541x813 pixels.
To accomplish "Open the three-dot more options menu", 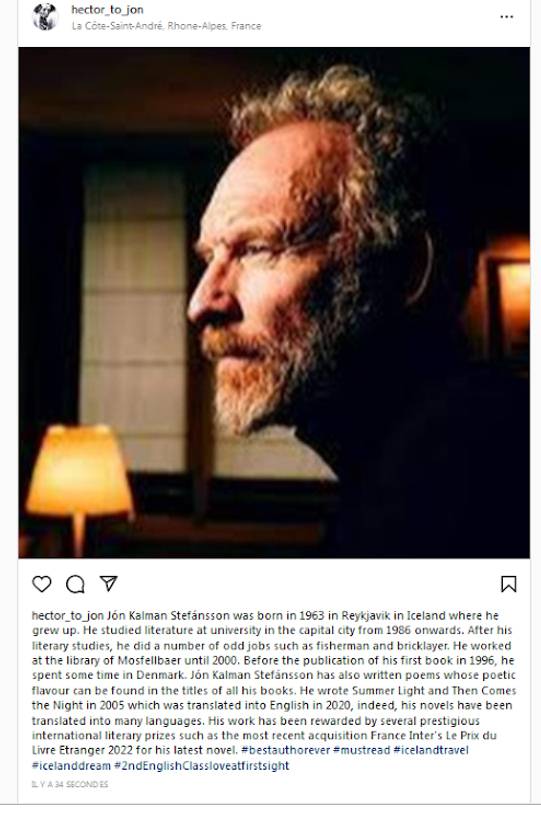I will tap(507, 17).
